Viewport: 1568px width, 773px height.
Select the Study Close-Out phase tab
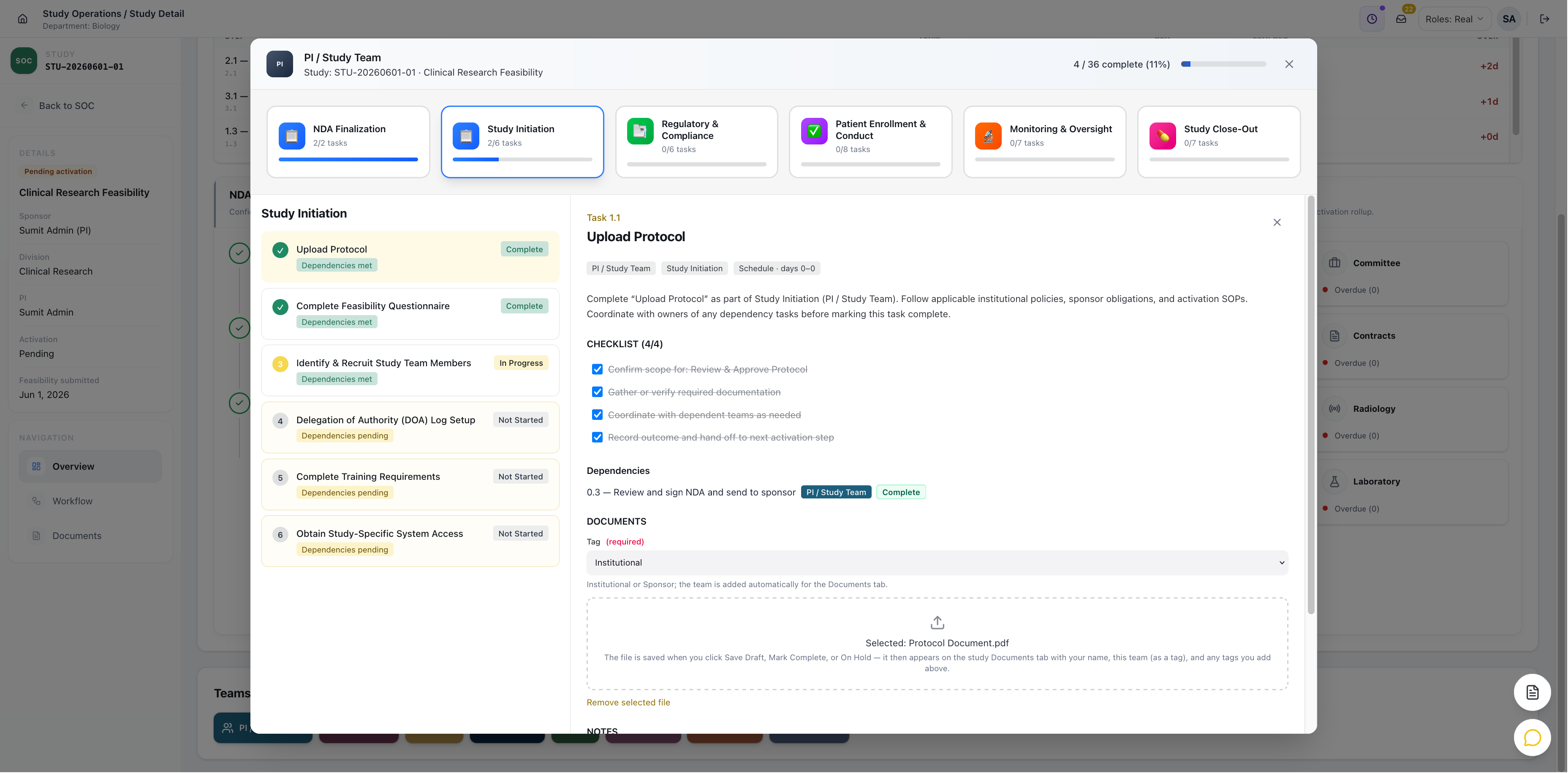(x=1219, y=142)
